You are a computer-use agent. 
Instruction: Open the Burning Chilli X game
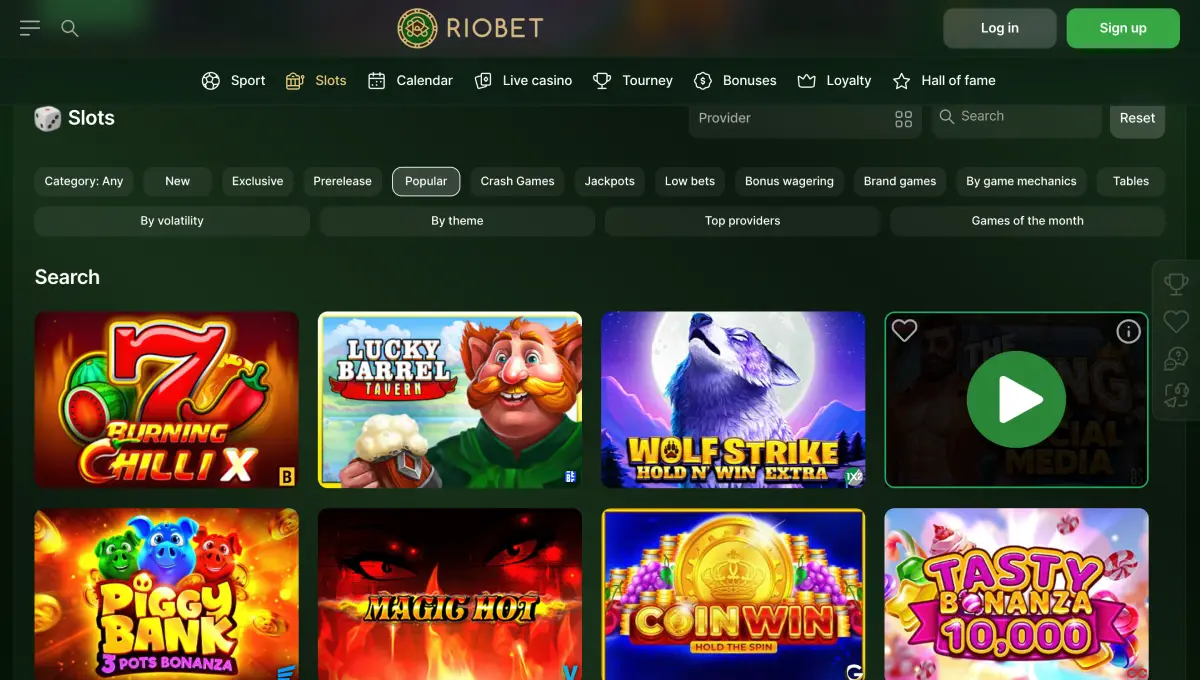tap(167, 399)
